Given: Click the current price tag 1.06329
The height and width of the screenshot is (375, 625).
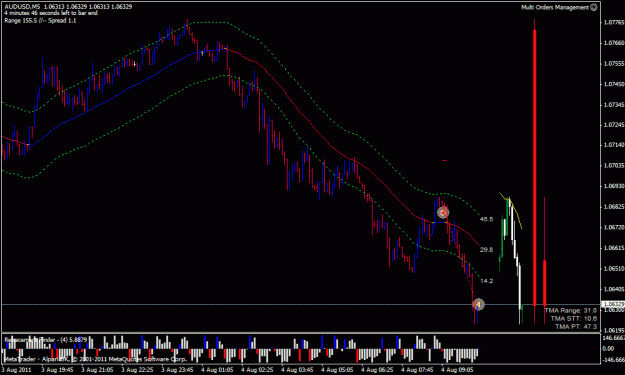Looking at the screenshot, I should coord(613,304).
